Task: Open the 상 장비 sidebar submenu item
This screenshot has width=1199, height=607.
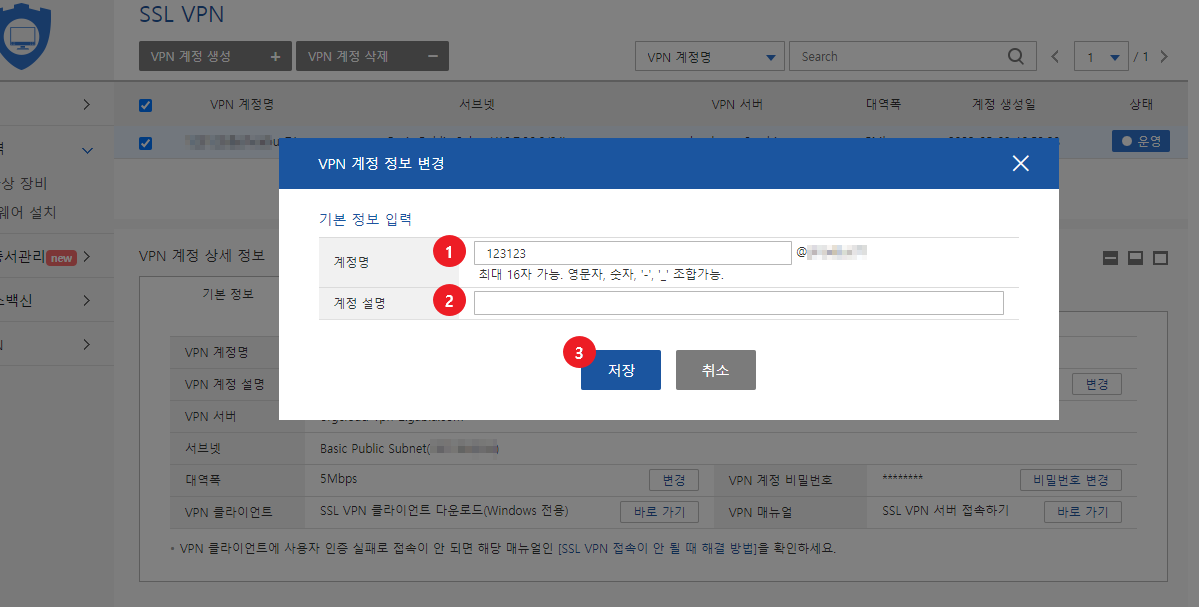Action: [24, 183]
